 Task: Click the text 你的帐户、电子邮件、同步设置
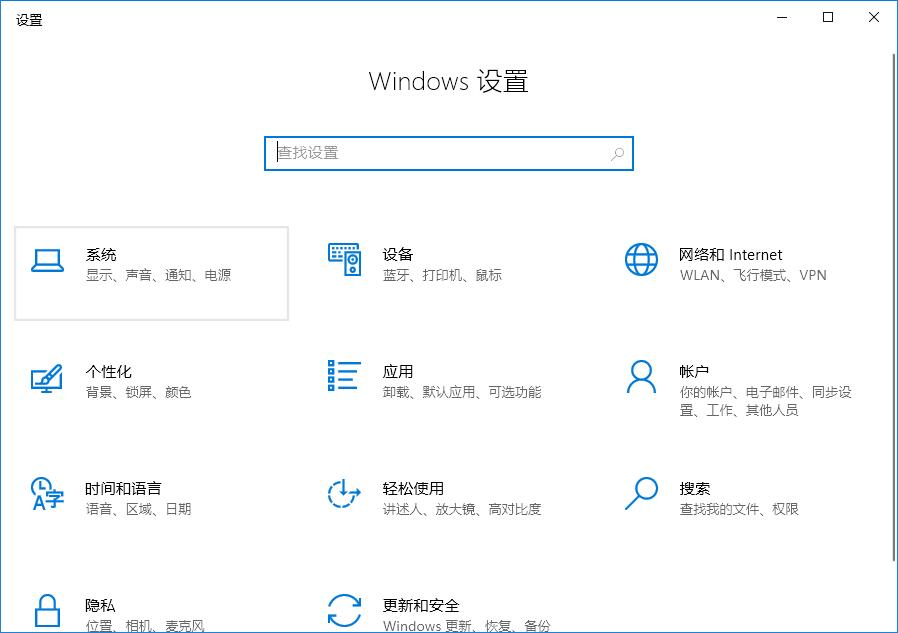[x=766, y=401]
